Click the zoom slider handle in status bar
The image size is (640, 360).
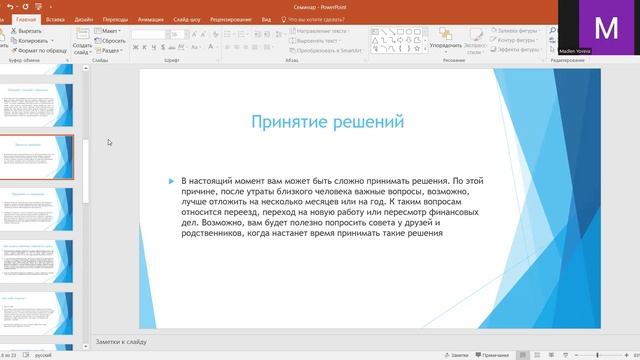tap(597, 355)
